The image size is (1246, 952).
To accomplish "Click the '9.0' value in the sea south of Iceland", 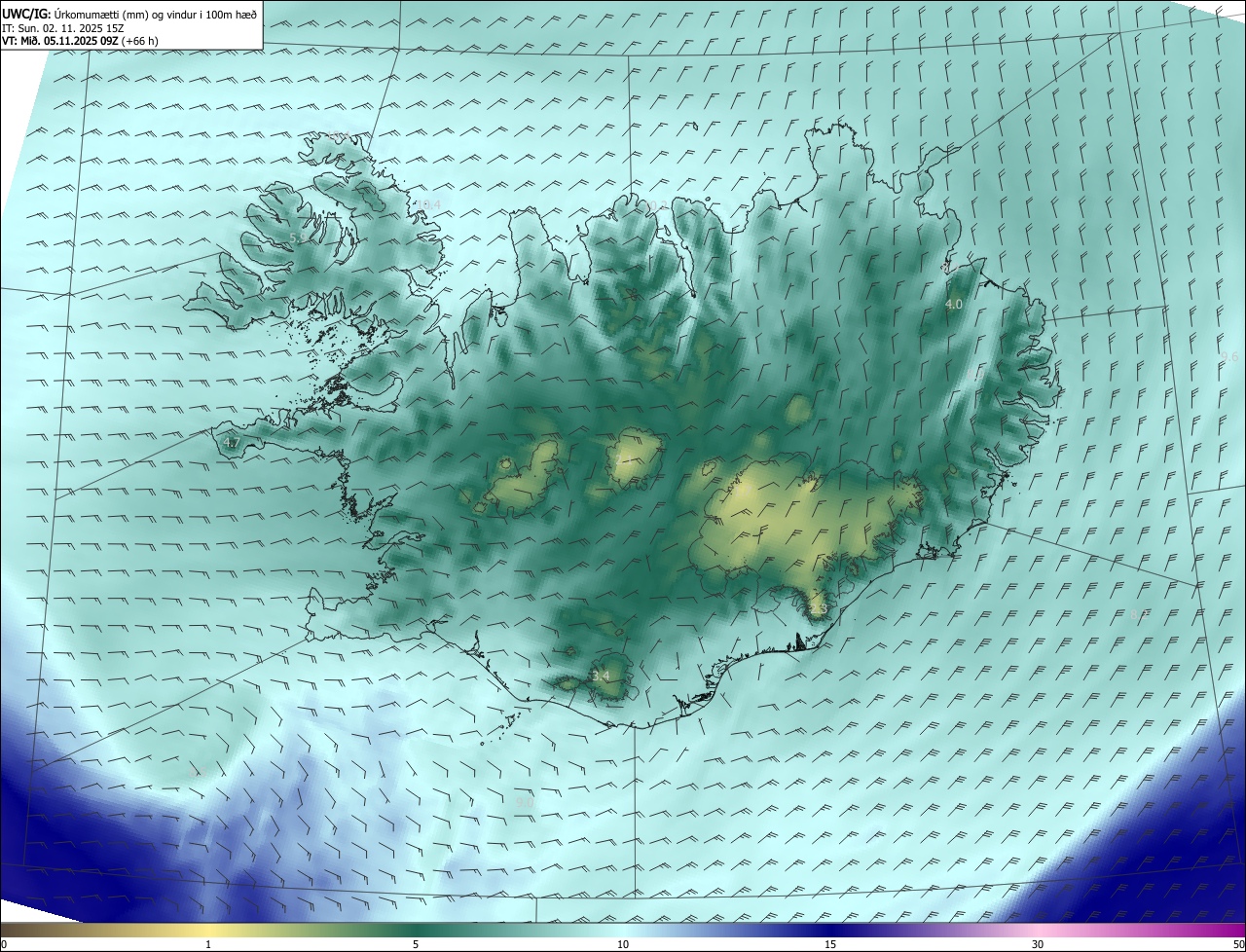I will click(x=525, y=802).
